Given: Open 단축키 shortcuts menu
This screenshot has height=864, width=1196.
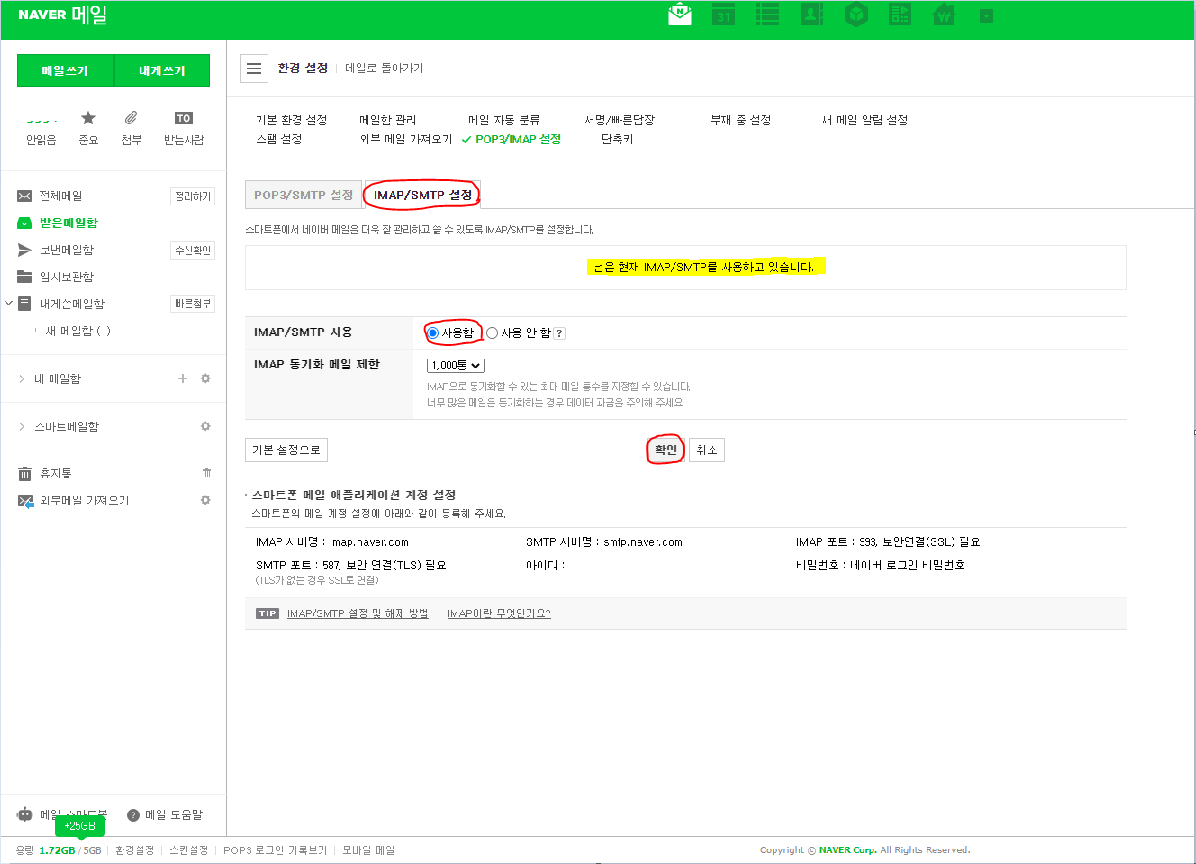Looking at the screenshot, I should [617, 139].
